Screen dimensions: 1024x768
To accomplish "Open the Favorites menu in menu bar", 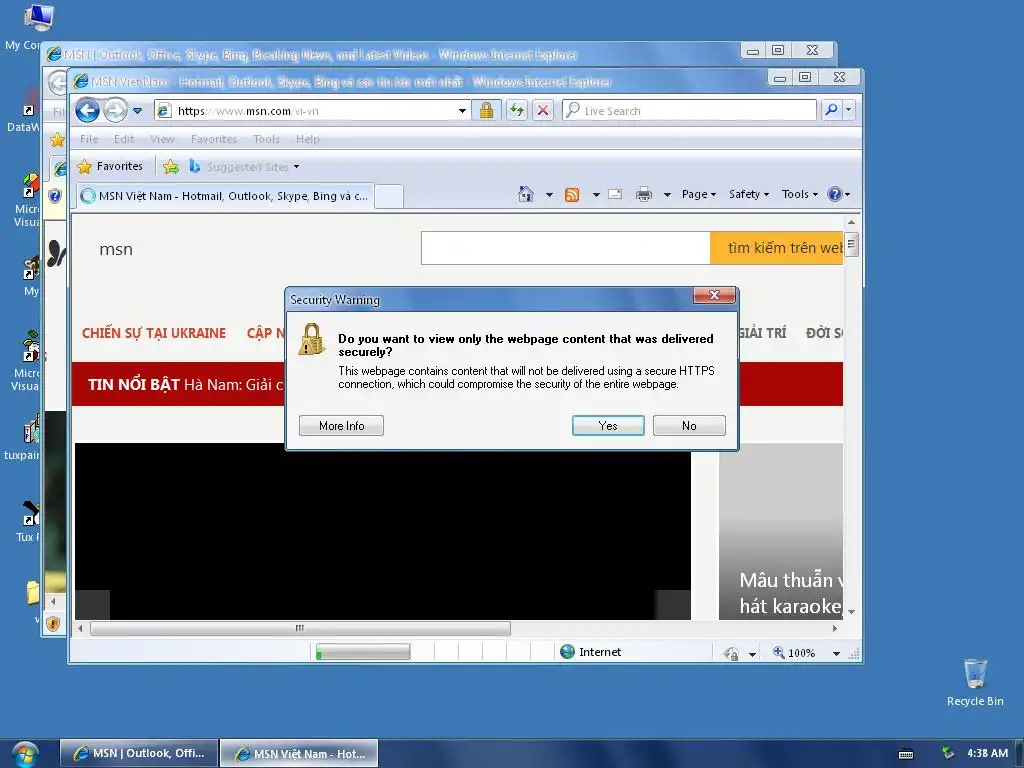I will click(x=214, y=139).
